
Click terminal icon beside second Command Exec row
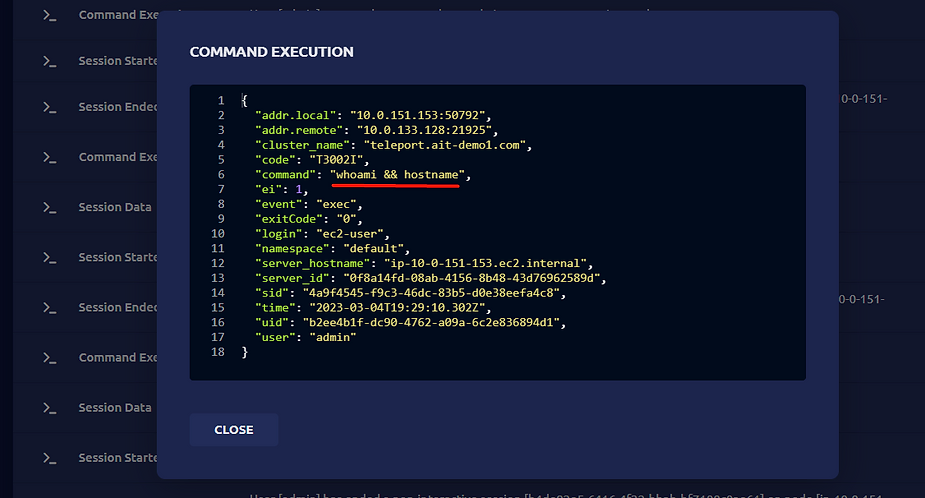click(x=50, y=157)
